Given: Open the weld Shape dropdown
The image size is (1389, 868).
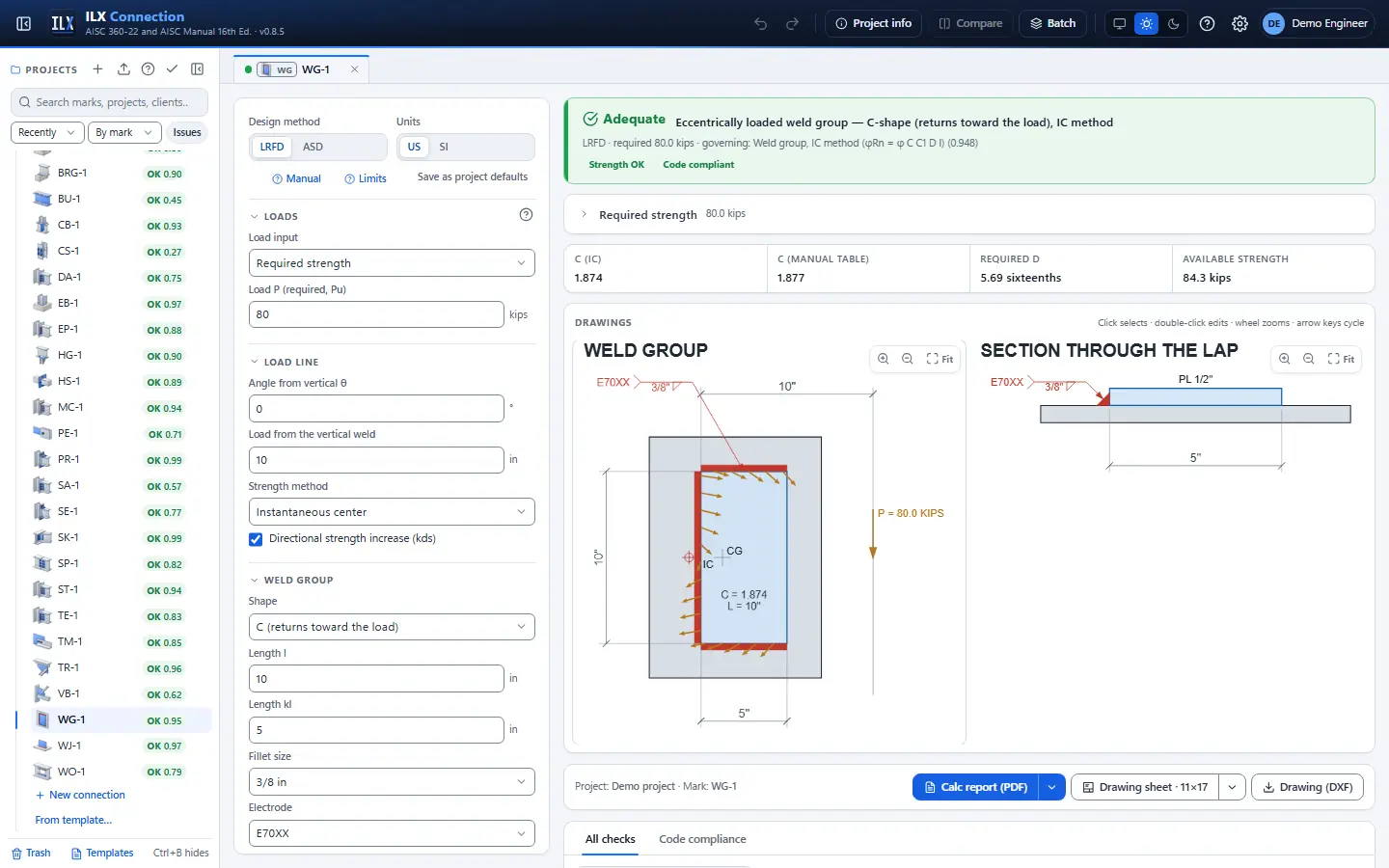Looking at the screenshot, I should coord(392,627).
